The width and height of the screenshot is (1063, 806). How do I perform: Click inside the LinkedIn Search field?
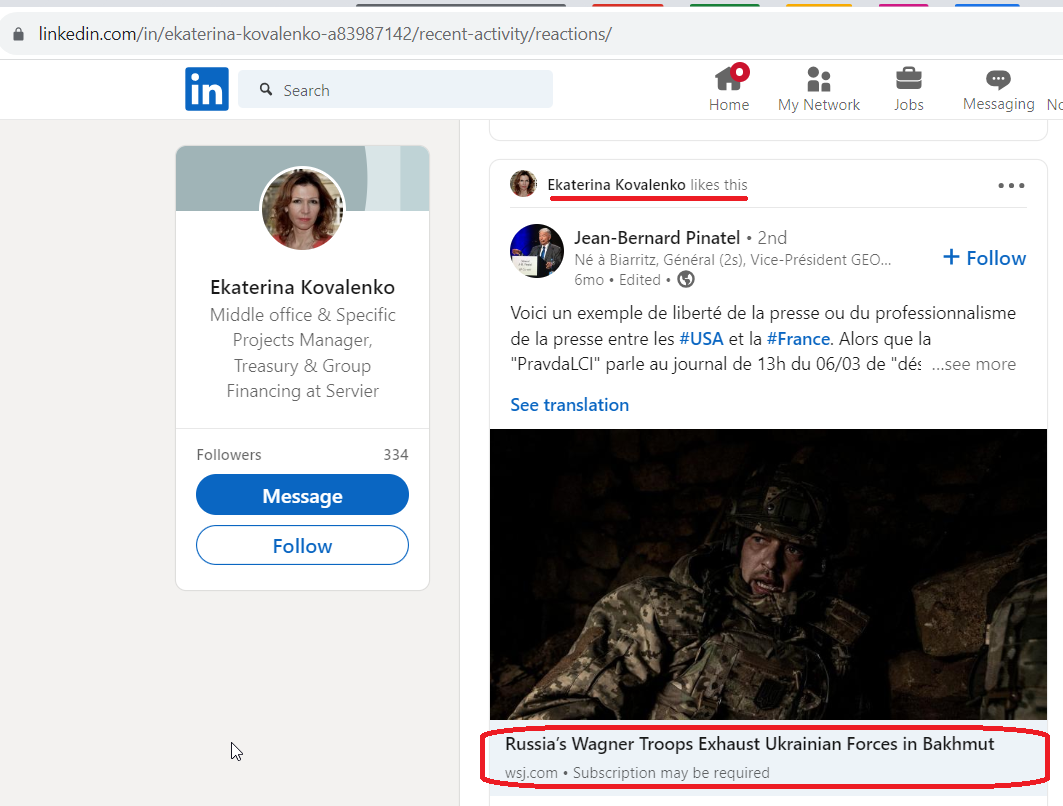[x=395, y=89]
